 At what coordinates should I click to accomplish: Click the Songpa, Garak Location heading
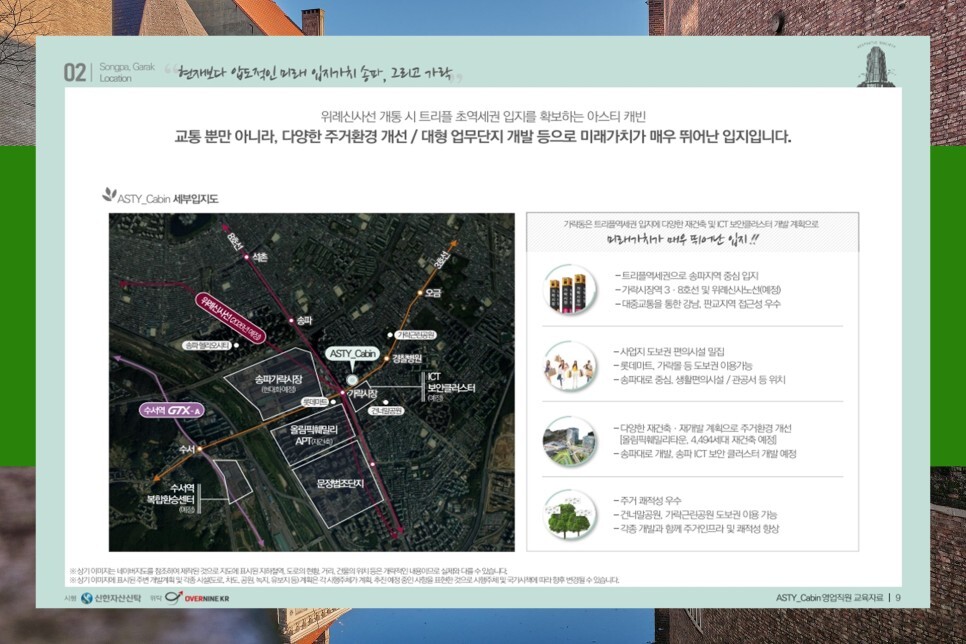[x=127, y=73]
